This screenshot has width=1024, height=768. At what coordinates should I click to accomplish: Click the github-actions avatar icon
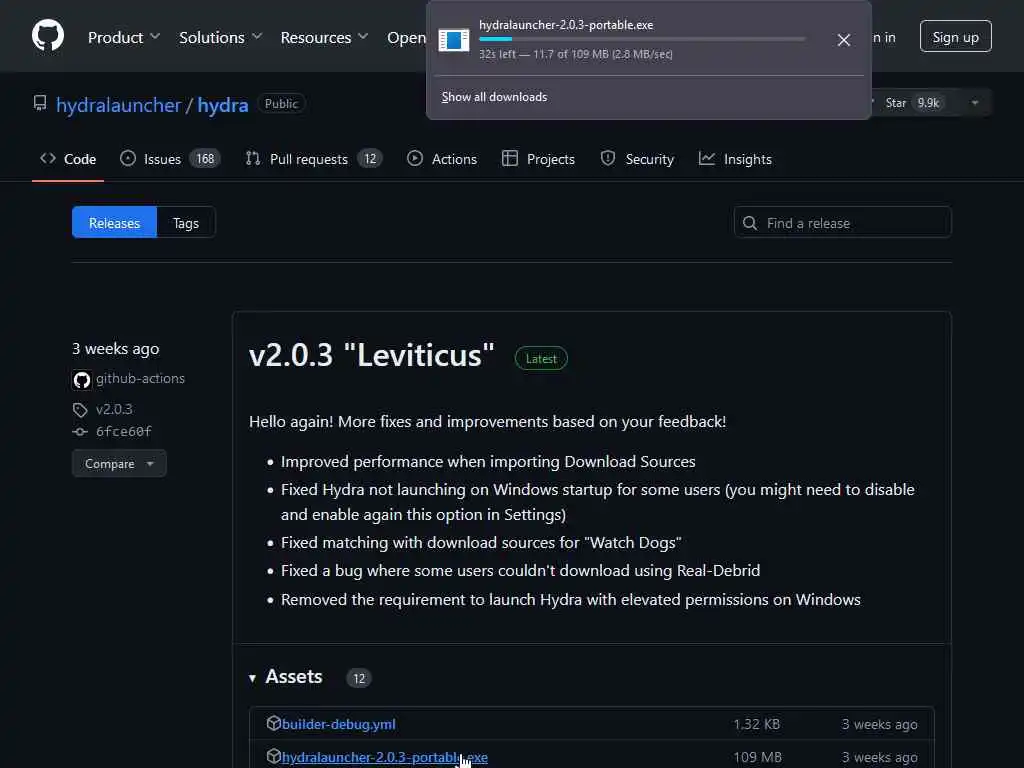point(82,379)
